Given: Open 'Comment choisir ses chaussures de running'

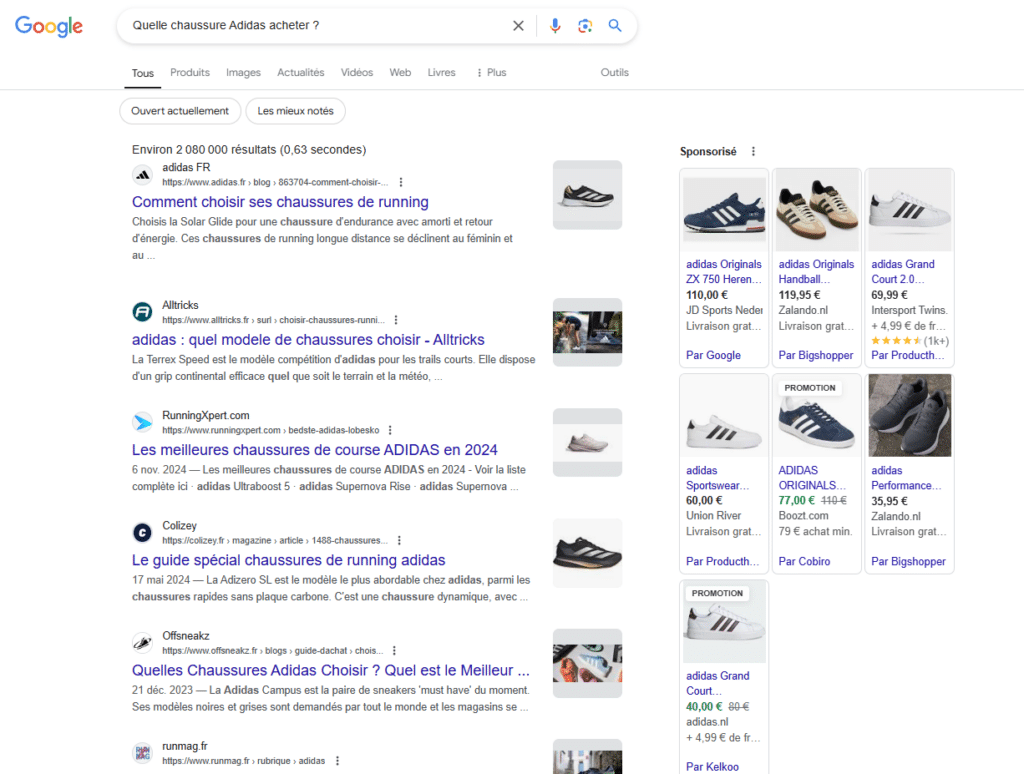Looking at the screenshot, I should coord(280,202).
